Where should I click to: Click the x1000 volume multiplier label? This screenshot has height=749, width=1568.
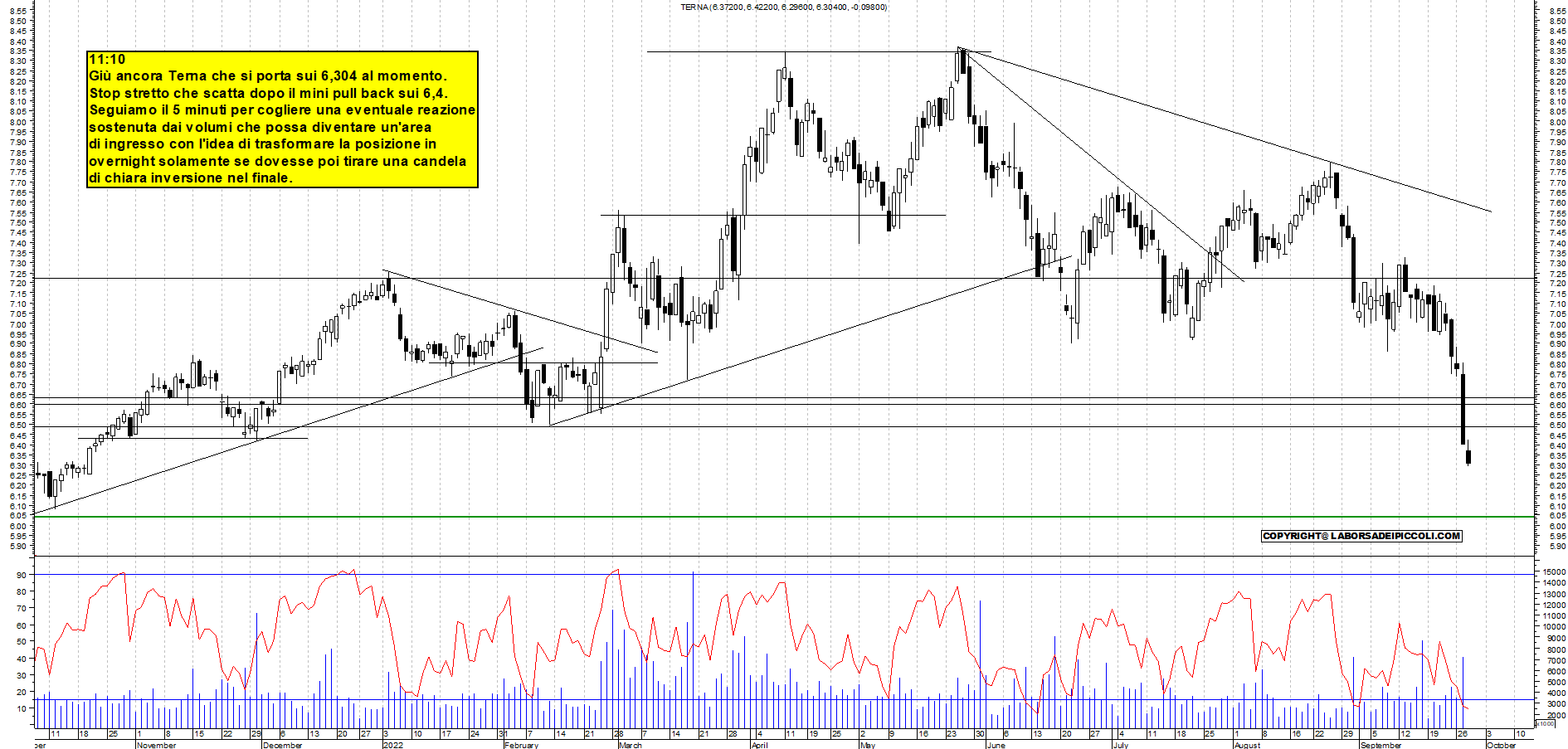(1546, 723)
